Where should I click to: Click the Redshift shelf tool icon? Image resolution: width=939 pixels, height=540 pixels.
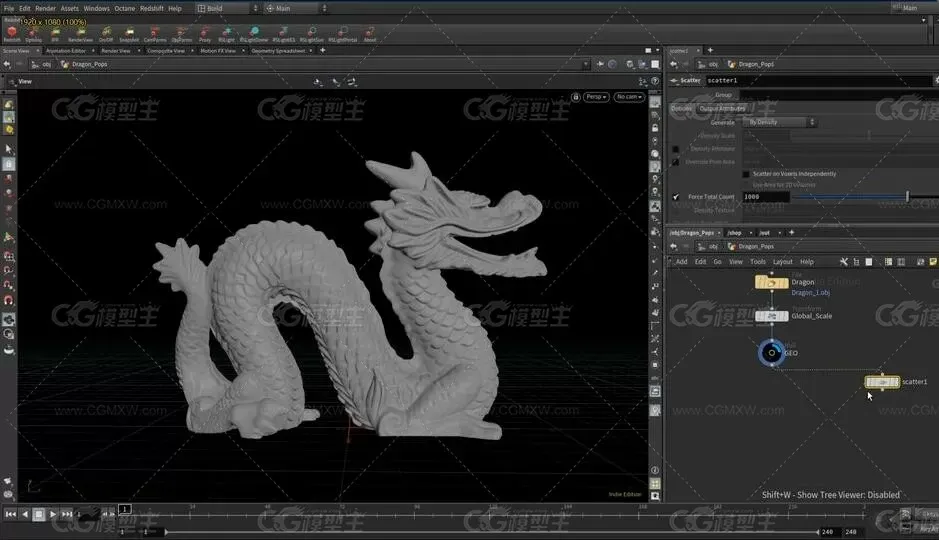click(11, 32)
